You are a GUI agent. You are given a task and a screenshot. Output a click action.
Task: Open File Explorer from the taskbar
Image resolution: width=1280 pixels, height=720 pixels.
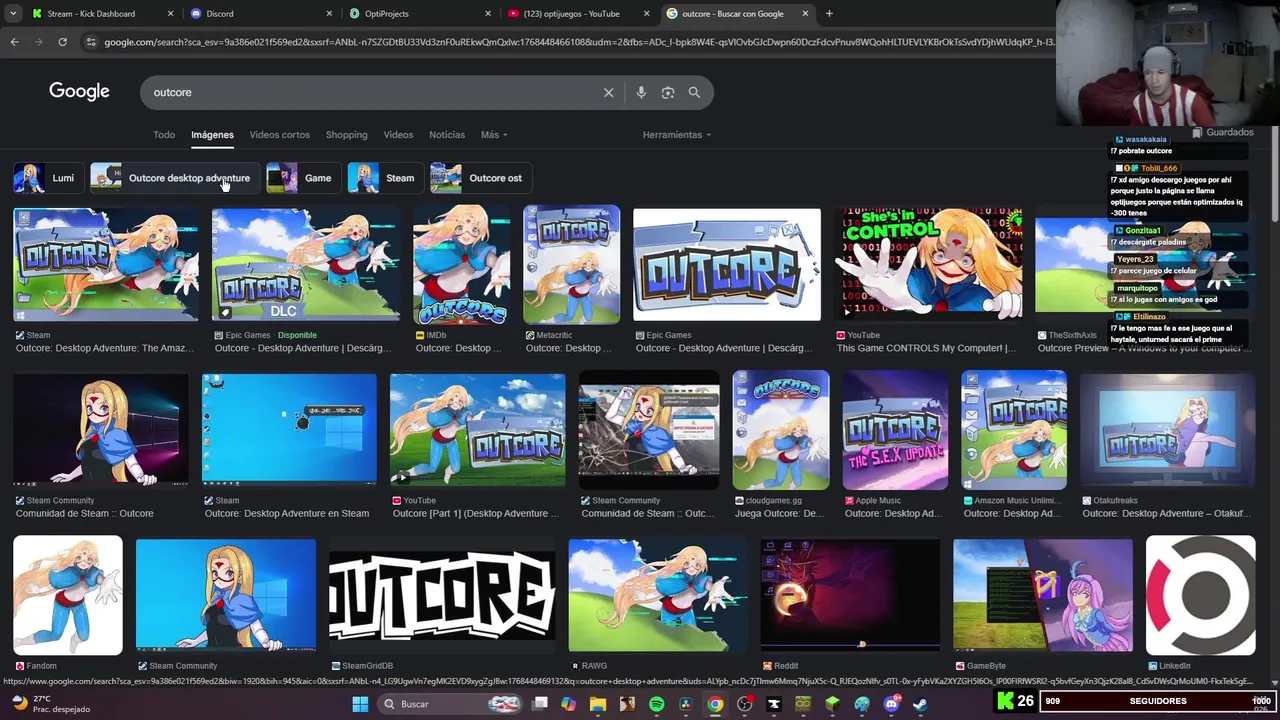coord(598,704)
